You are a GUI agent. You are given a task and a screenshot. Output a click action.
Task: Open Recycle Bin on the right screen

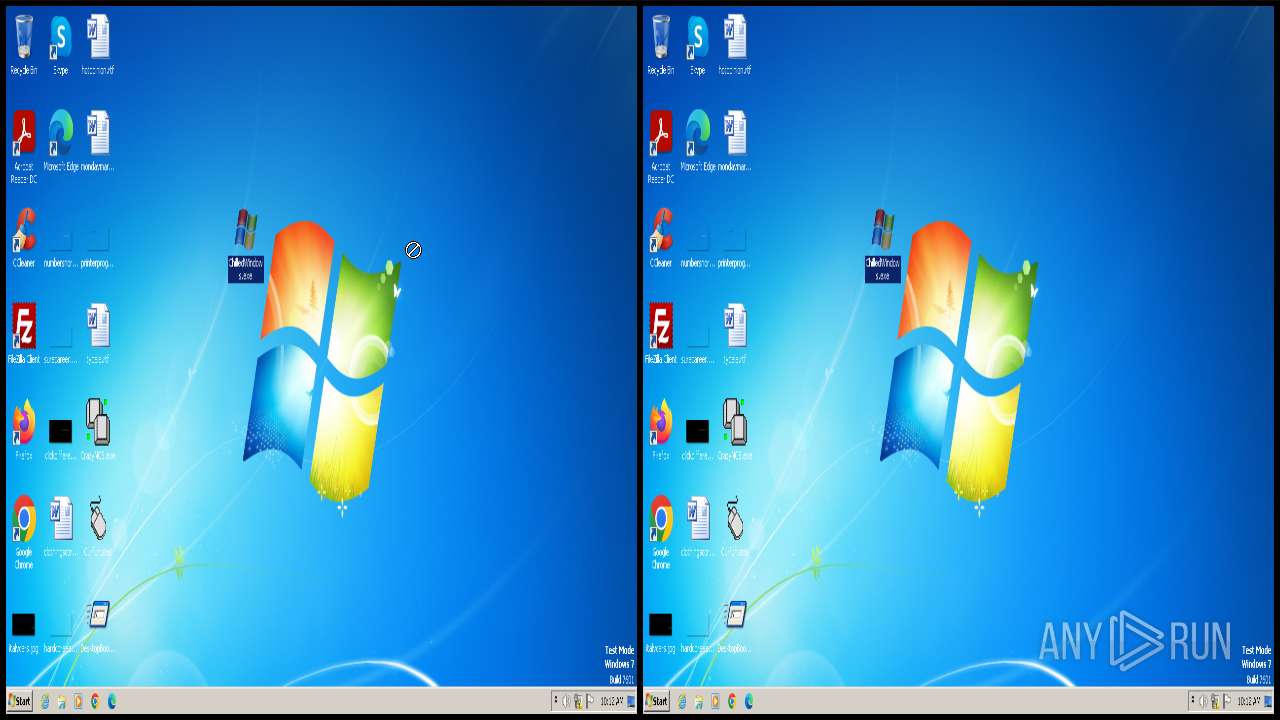661,45
